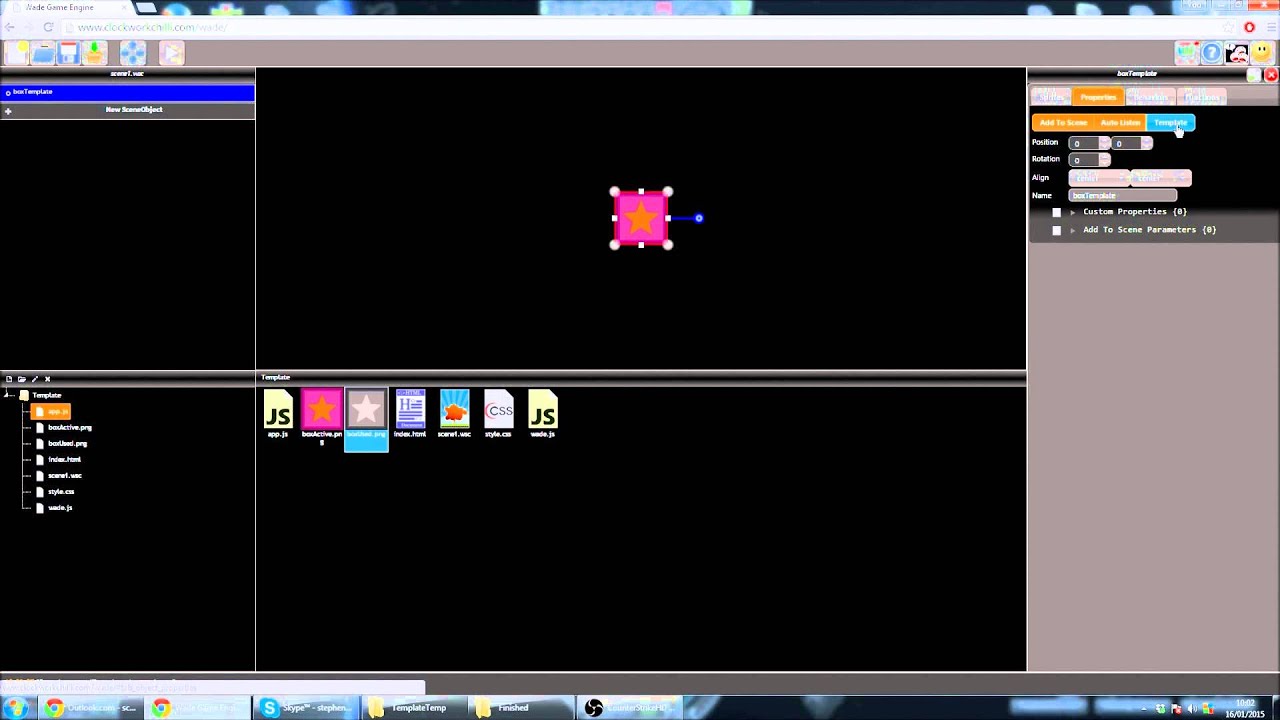Select the style.css file thumbnail
1280x720 pixels.
(498, 414)
